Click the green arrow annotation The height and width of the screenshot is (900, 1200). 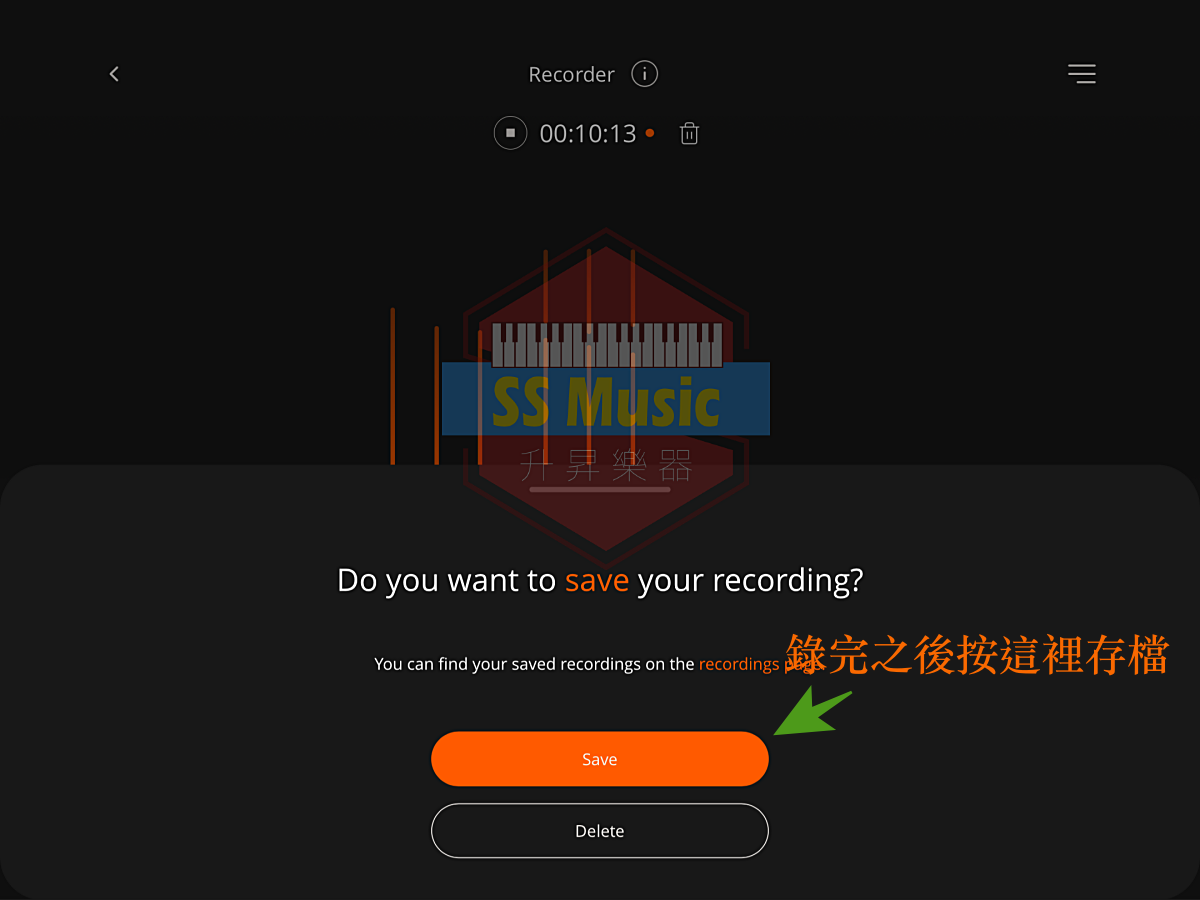812,713
